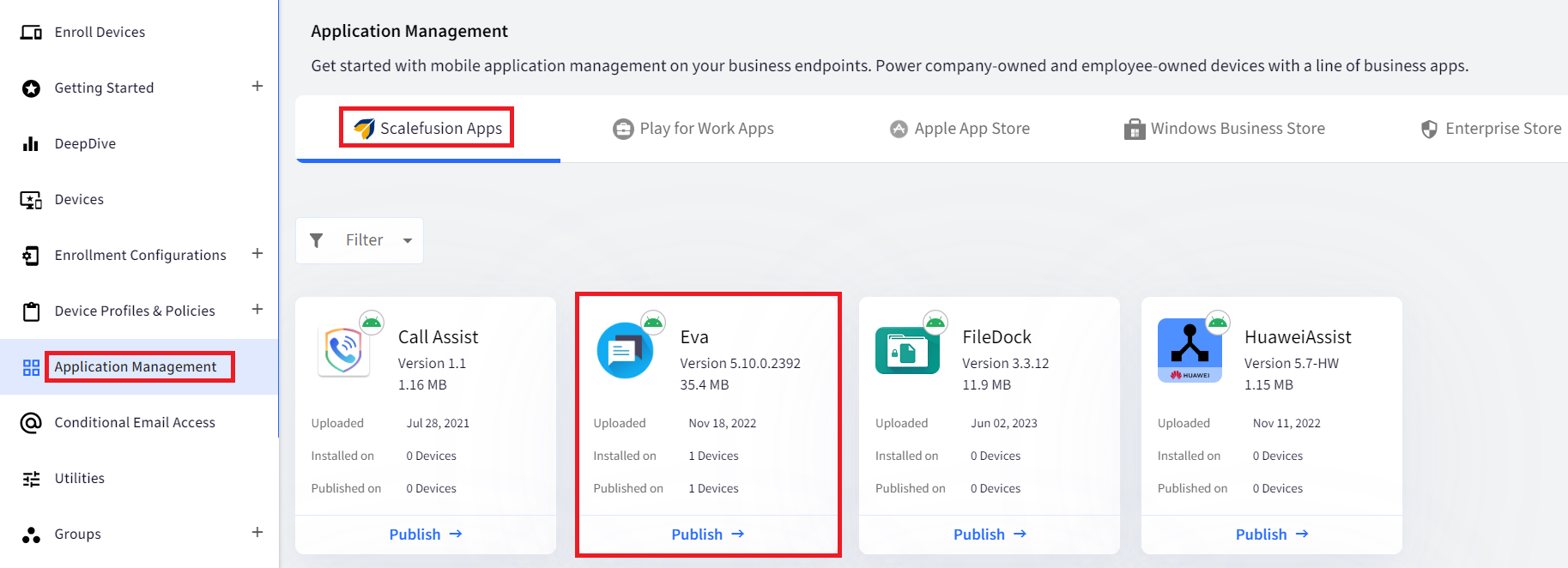Viewport: 1568px width, 568px height.
Task: Open Enroll Devices in sidebar
Action: [100, 33]
